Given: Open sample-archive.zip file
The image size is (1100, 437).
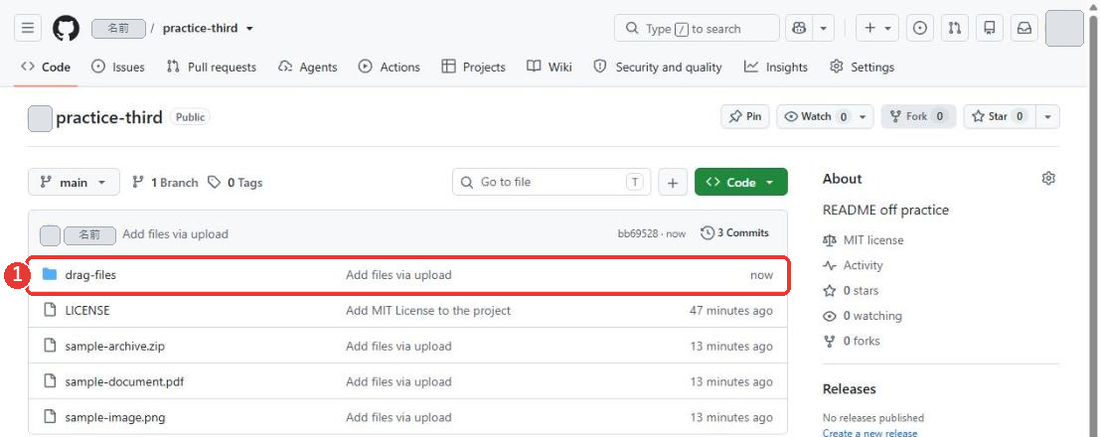Looking at the screenshot, I should (115, 346).
